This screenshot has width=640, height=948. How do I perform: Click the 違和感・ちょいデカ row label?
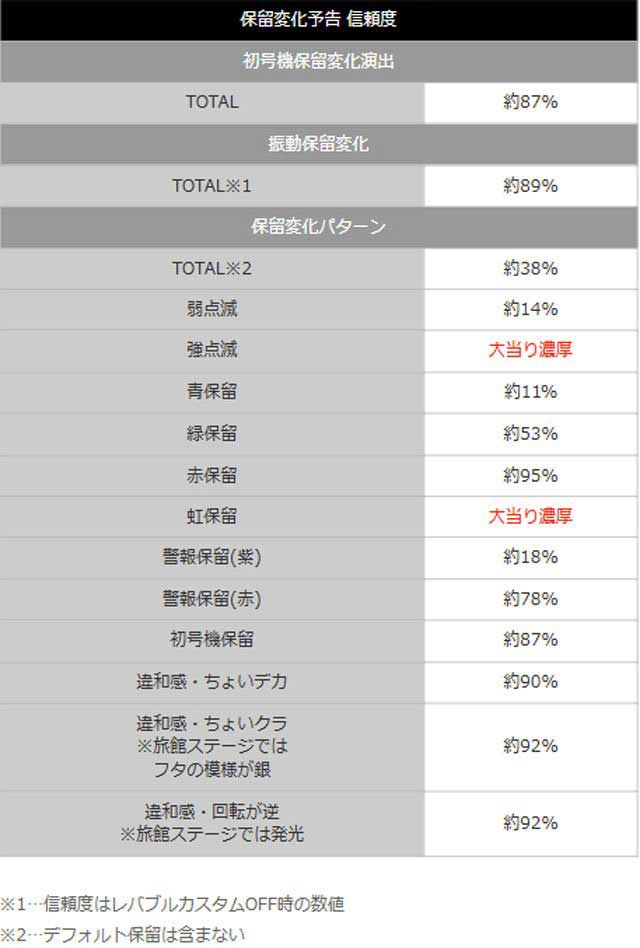(x=211, y=681)
